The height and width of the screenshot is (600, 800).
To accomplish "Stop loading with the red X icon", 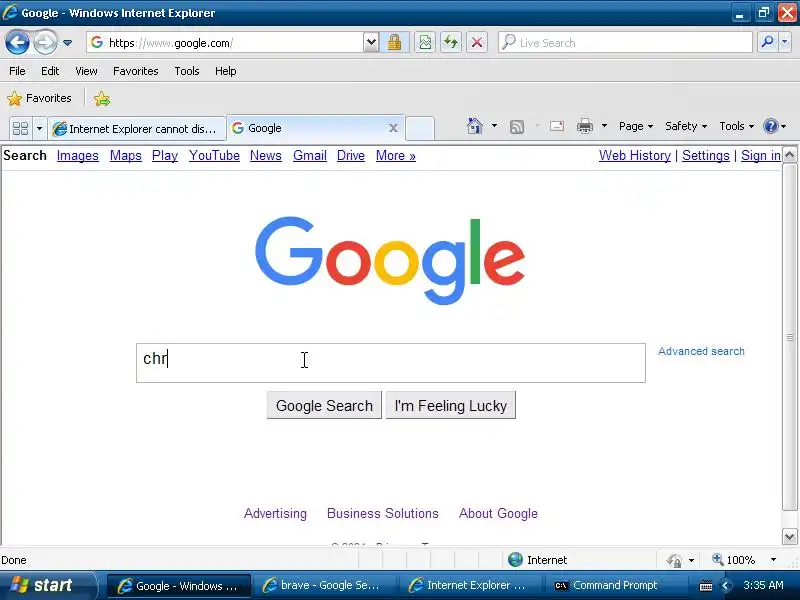I will [x=477, y=42].
